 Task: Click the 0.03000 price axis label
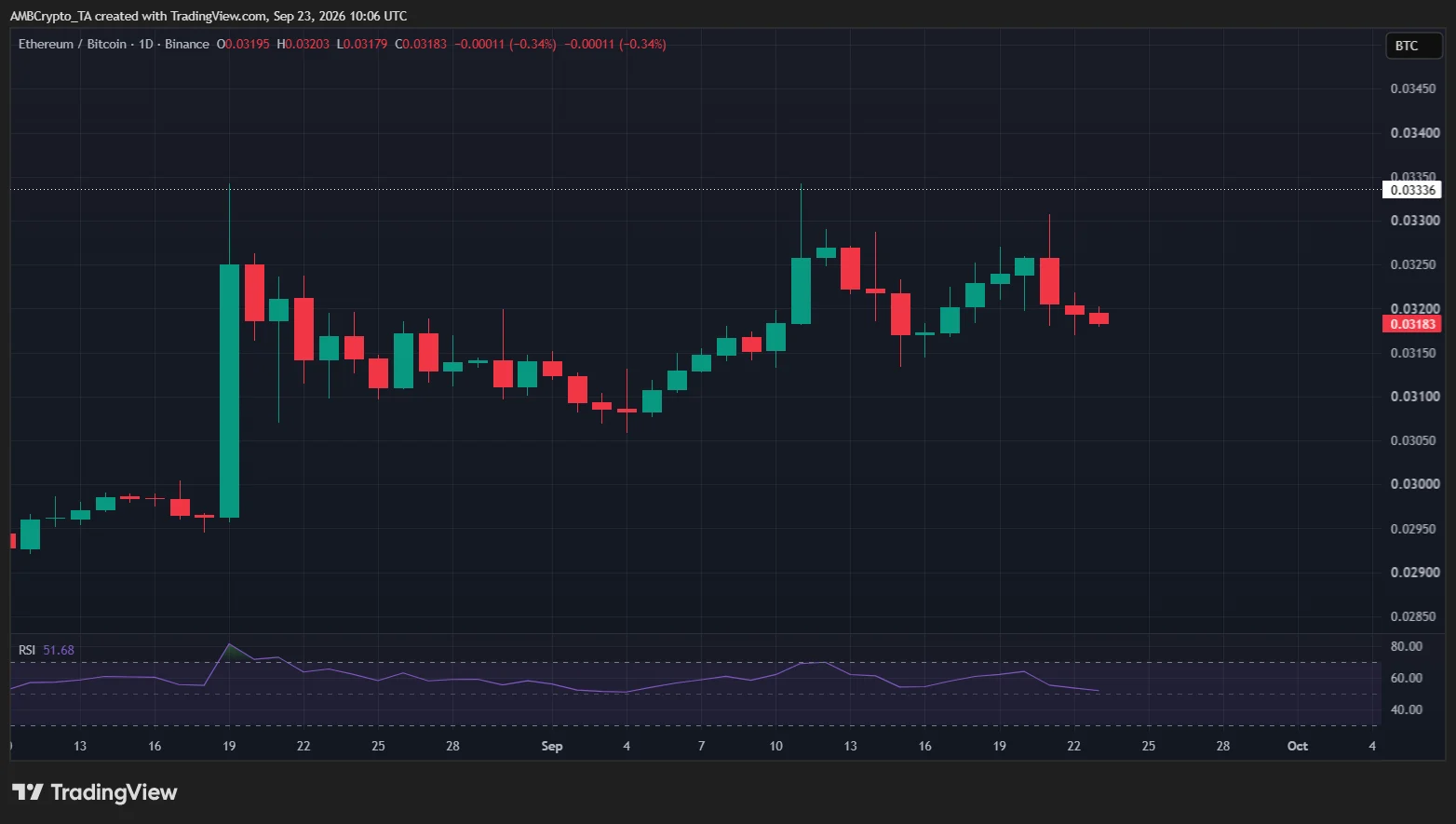point(1415,484)
